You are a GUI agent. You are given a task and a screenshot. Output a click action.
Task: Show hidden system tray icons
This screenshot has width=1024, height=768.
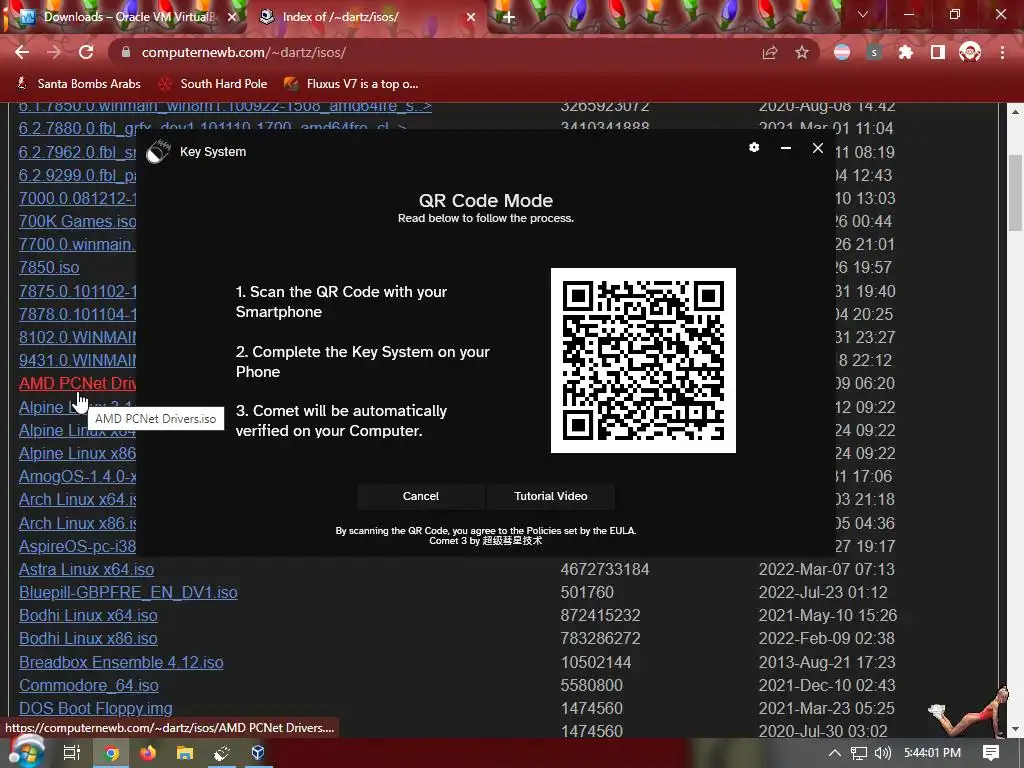click(835, 753)
